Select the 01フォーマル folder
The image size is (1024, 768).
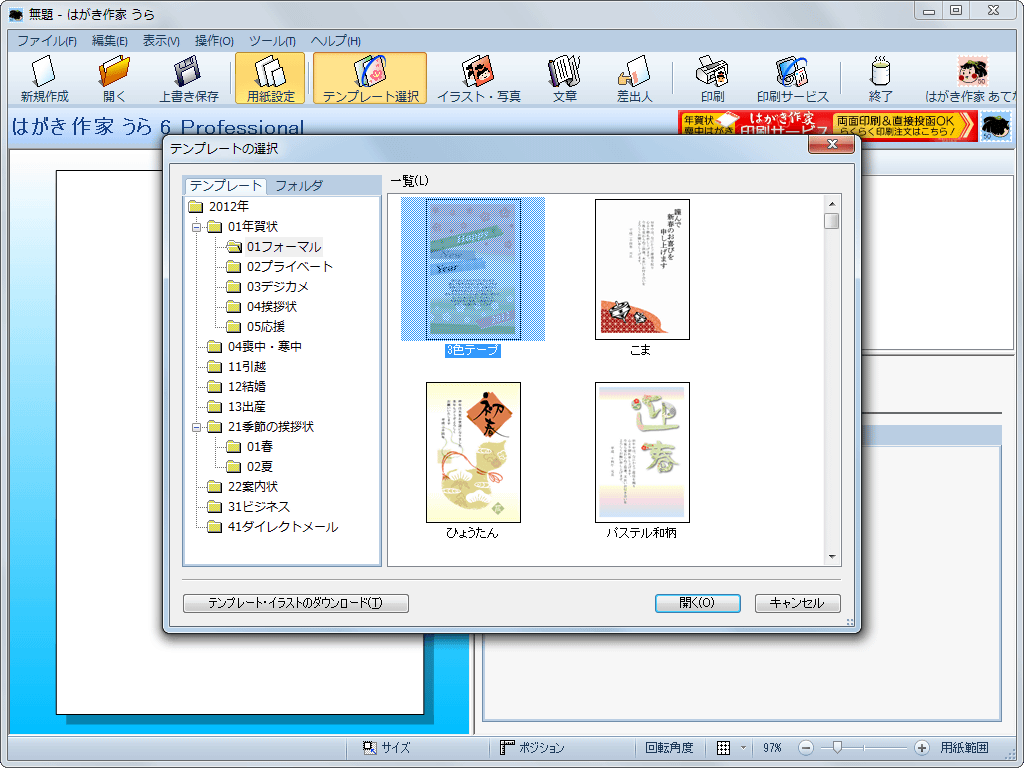click(x=274, y=246)
